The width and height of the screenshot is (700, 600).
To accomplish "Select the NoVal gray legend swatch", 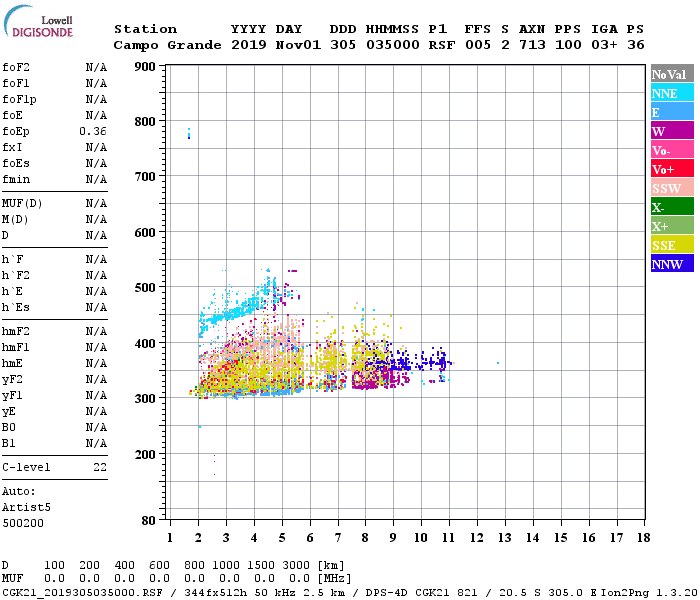I will (x=672, y=74).
